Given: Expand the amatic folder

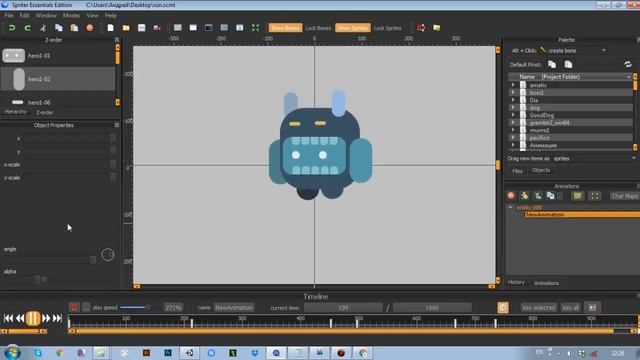Looking at the screenshot, I should click(x=513, y=85).
